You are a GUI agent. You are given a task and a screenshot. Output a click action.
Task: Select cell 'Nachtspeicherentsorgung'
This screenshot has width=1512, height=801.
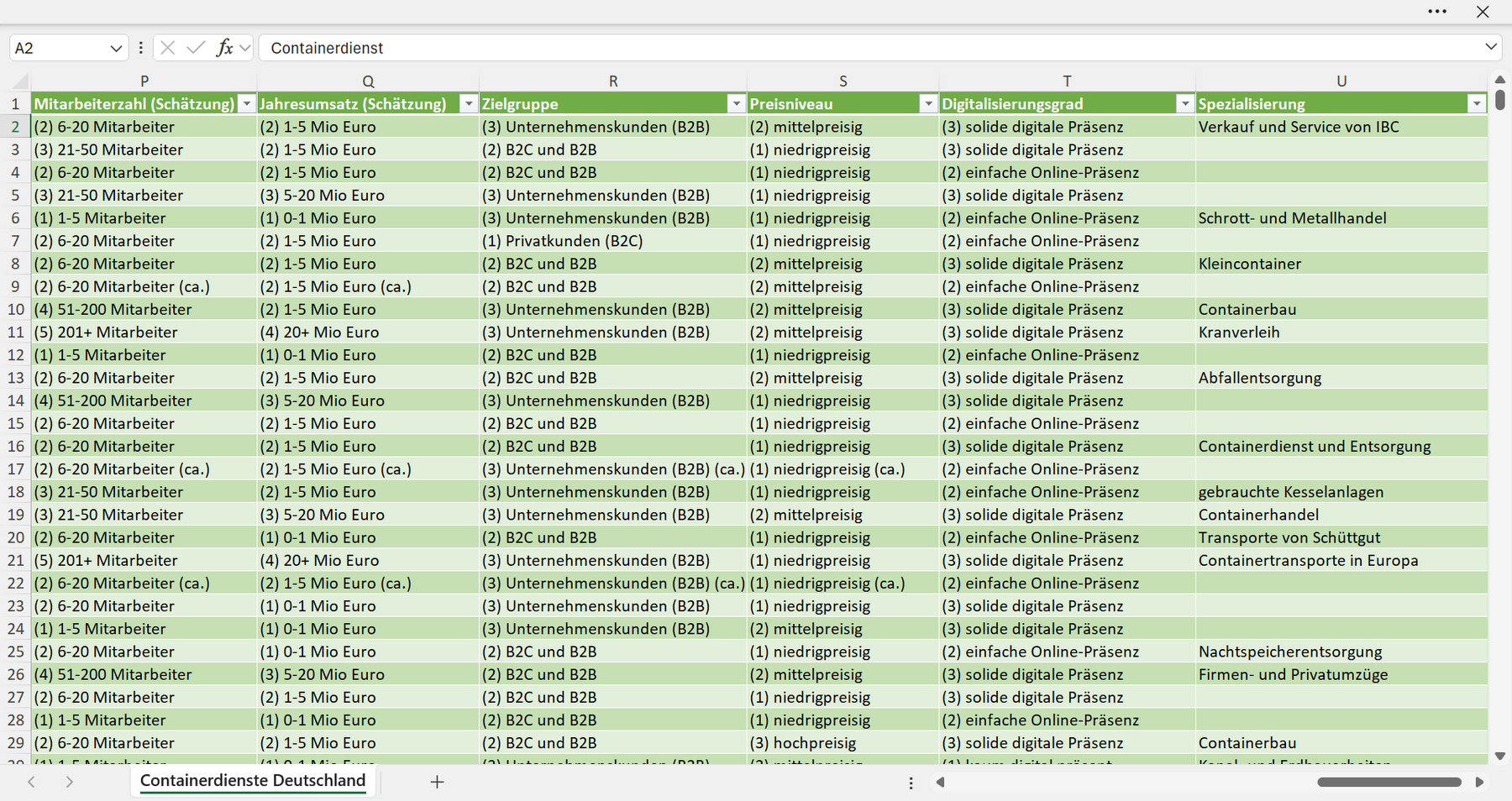coord(1341,652)
